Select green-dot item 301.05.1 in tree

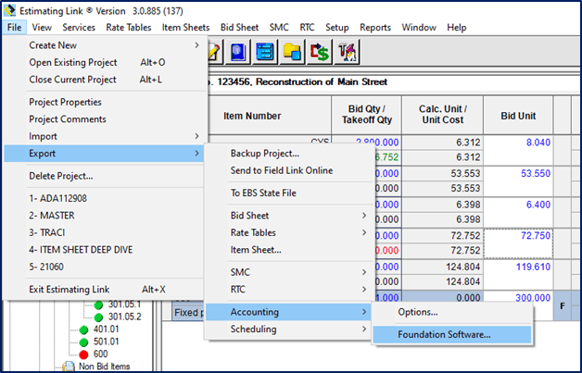[x=124, y=305]
